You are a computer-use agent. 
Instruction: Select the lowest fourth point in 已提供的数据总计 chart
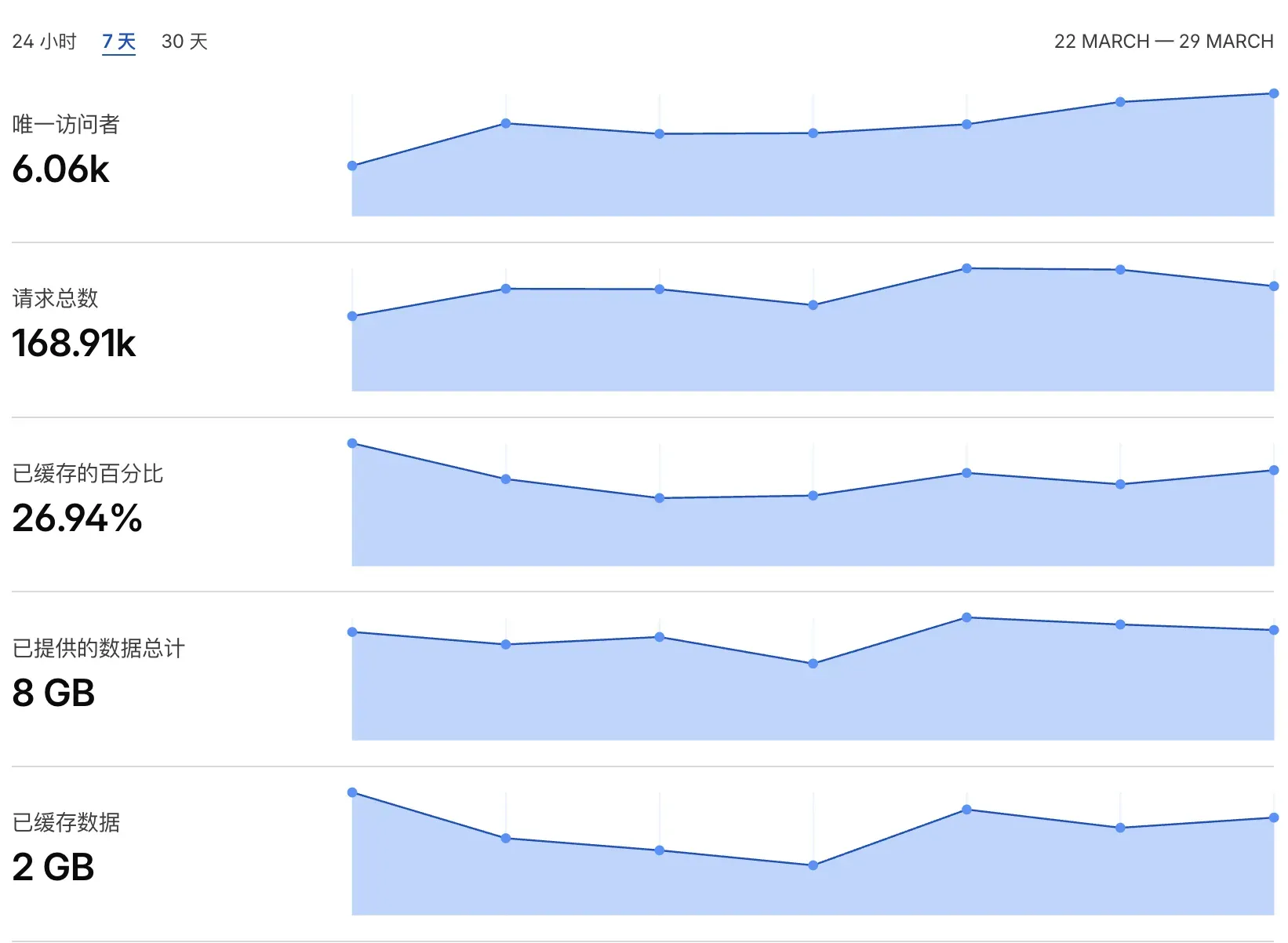pyautogui.click(x=813, y=664)
